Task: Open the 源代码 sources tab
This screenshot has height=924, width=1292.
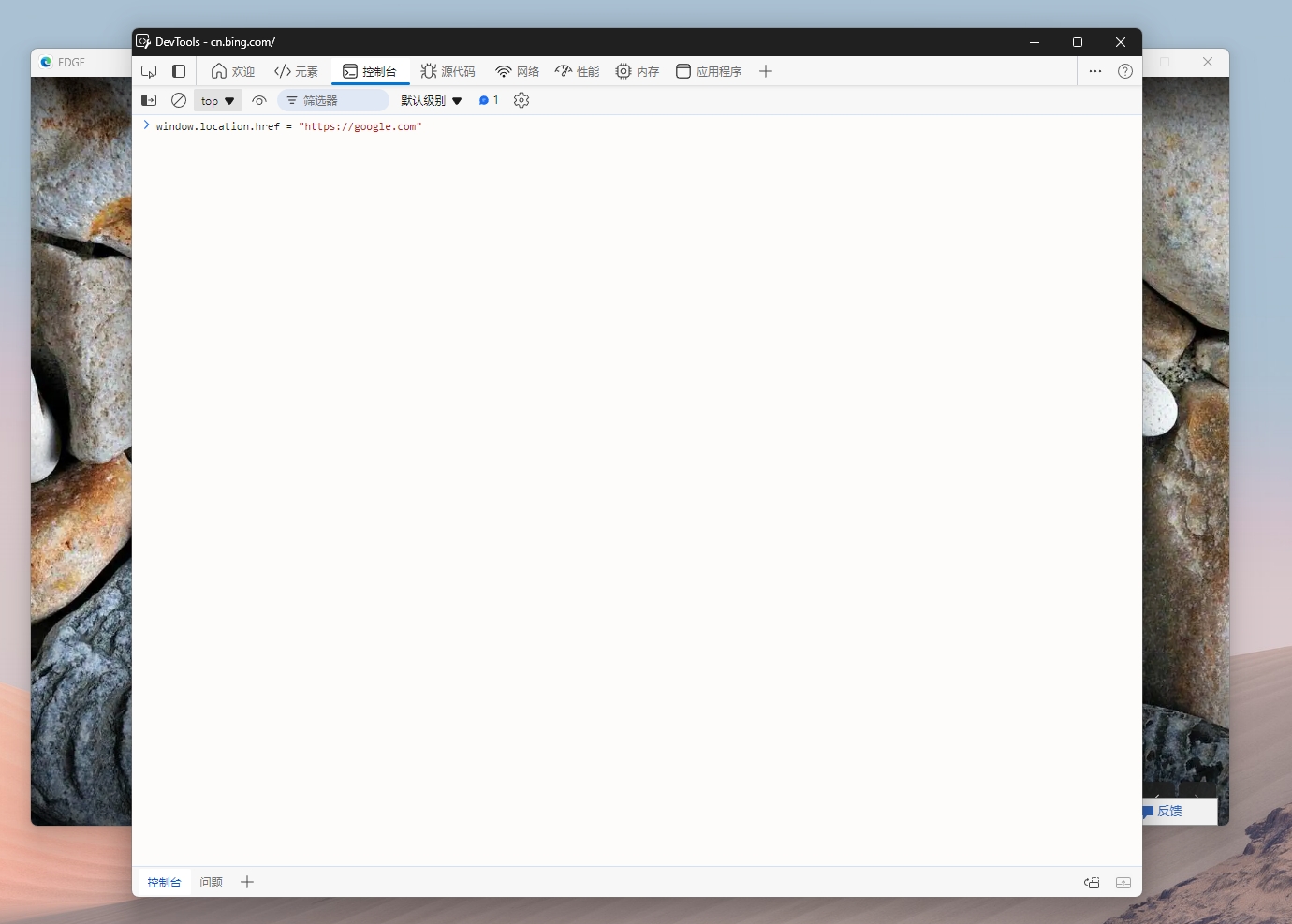Action: pyautogui.click(x=448, y=71)
